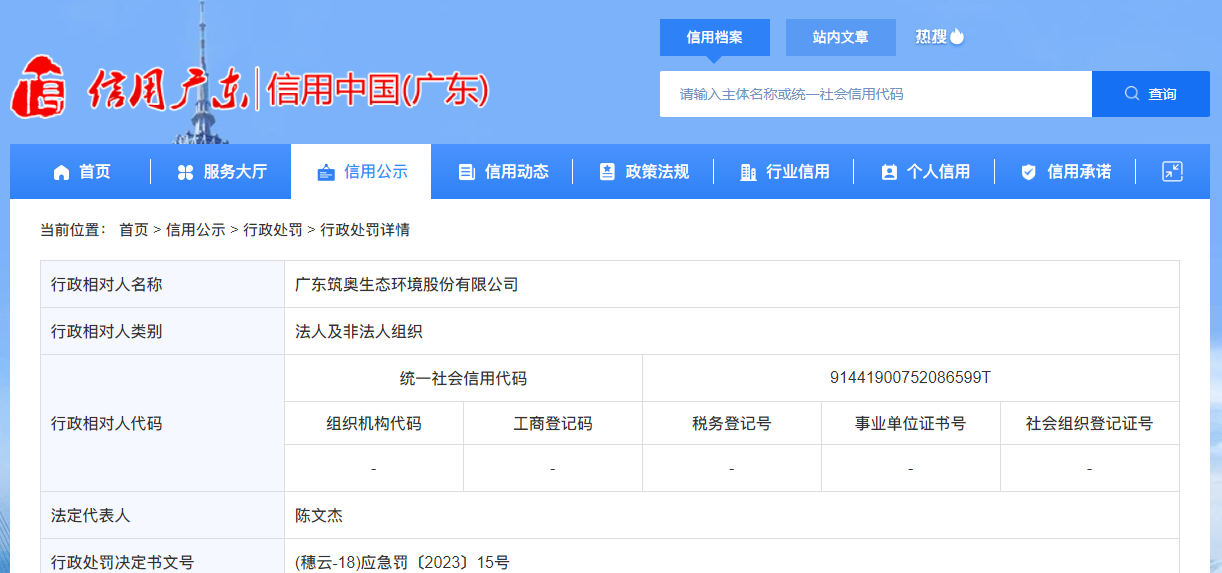Click the 税务登记号 header cell
1222x573 pixels.
pos(732,424)
